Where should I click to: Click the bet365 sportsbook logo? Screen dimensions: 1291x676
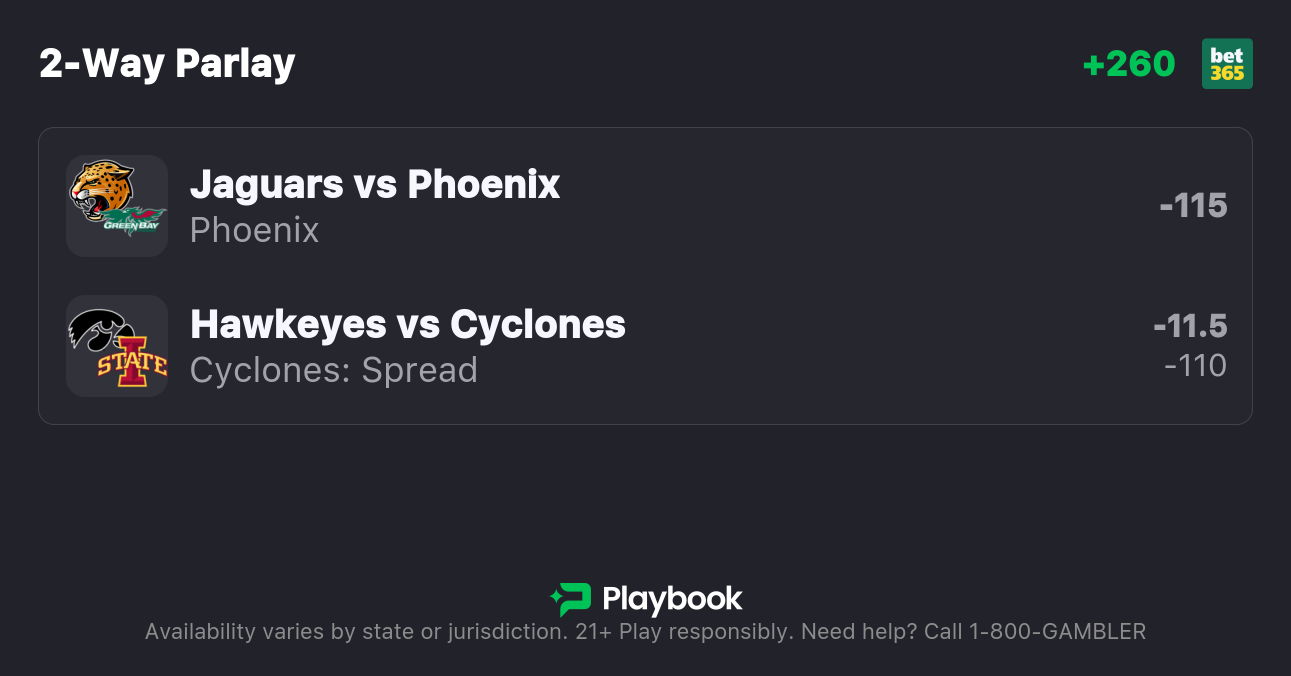1227,64
